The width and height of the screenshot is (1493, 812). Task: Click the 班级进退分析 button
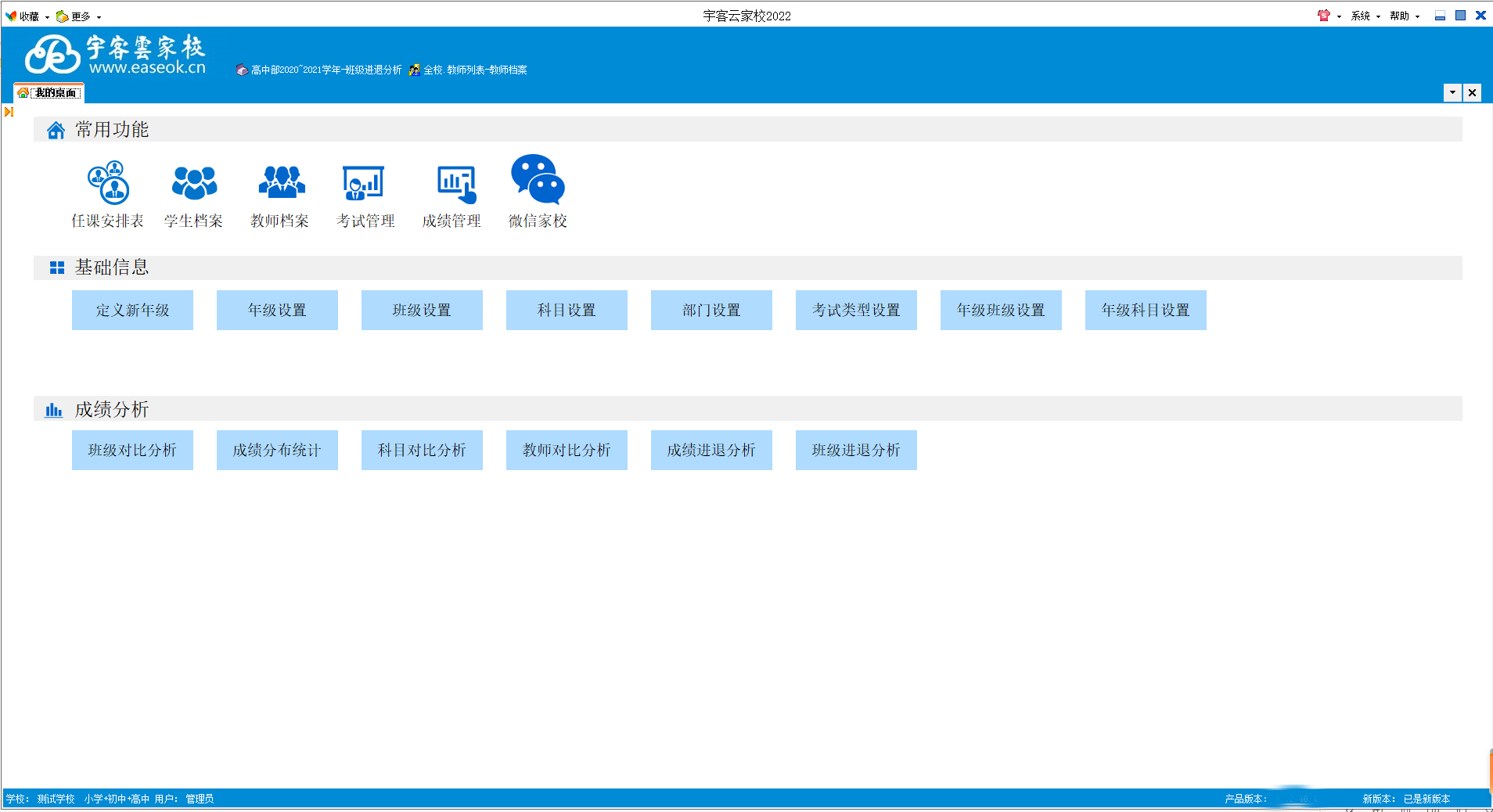(x=856, y=450)
